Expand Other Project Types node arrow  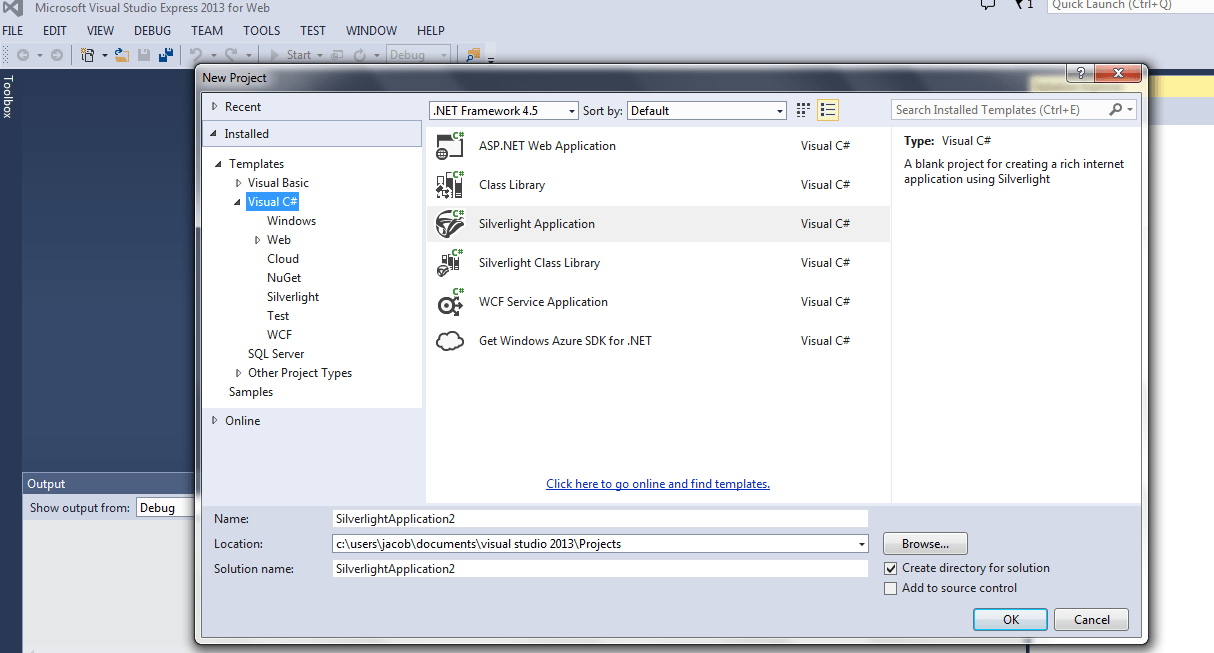tap(238, 373)
